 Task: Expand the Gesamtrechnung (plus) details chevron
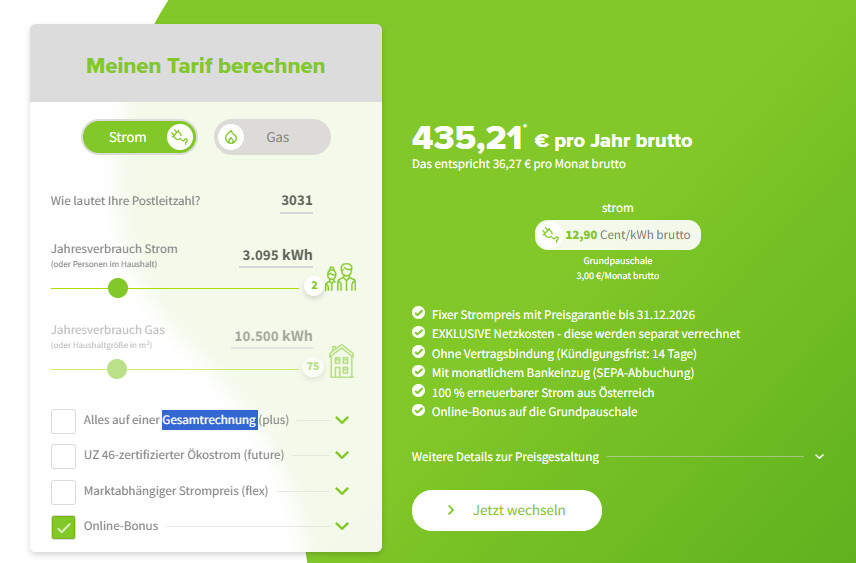click(x=342, y=420)
